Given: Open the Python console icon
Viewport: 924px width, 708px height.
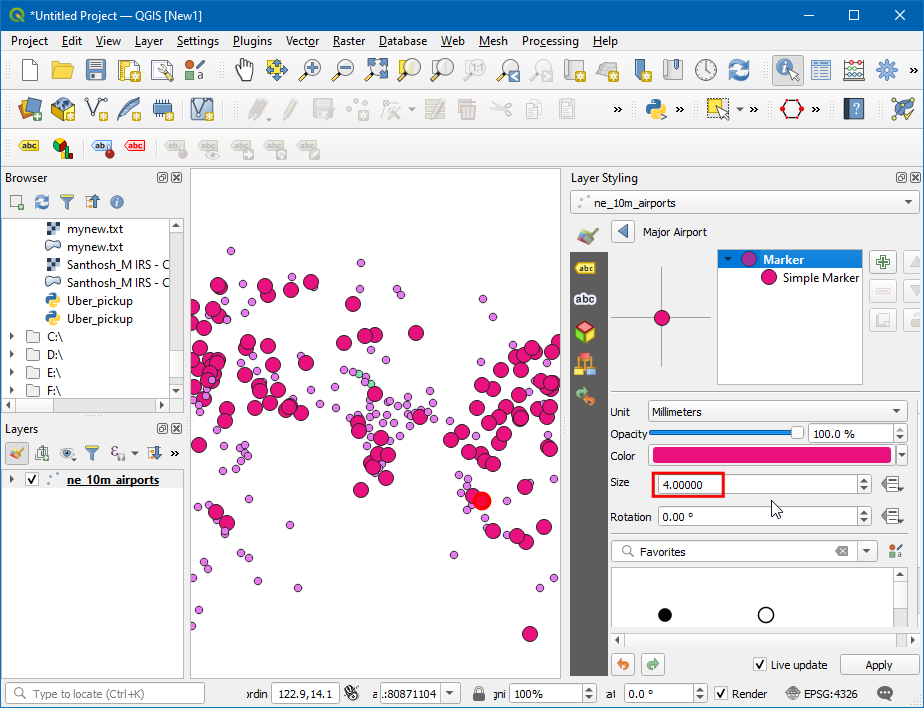Looking at the screenshot, I should [656, 108].
